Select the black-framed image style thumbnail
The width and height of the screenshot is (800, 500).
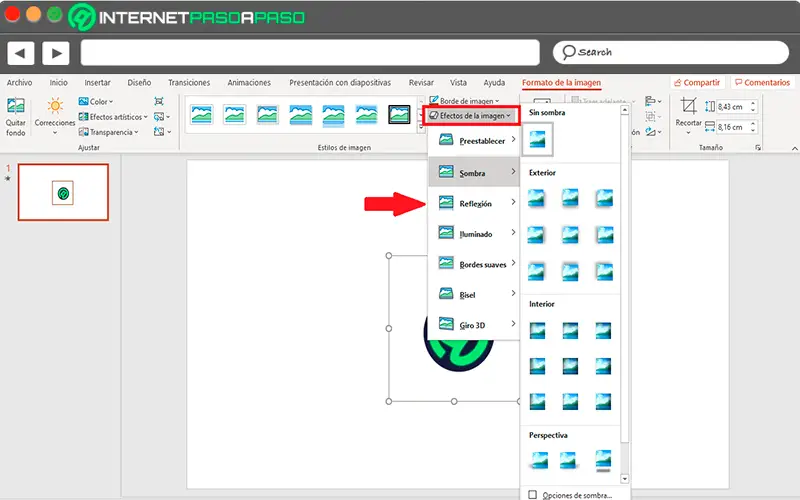tap(399, 114)
